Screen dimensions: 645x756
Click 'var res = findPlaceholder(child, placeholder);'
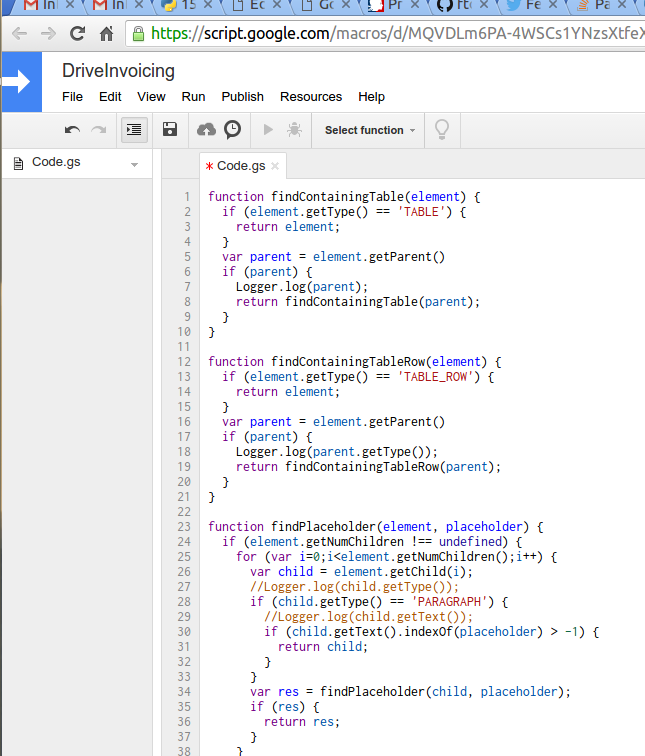pos(410,691)
